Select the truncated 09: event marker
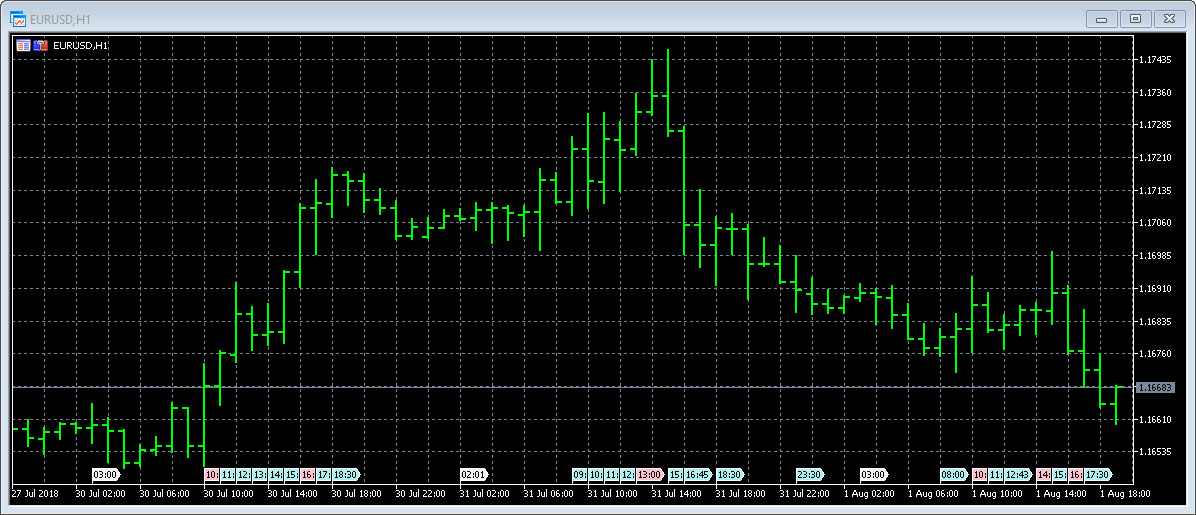 [580, 475]
